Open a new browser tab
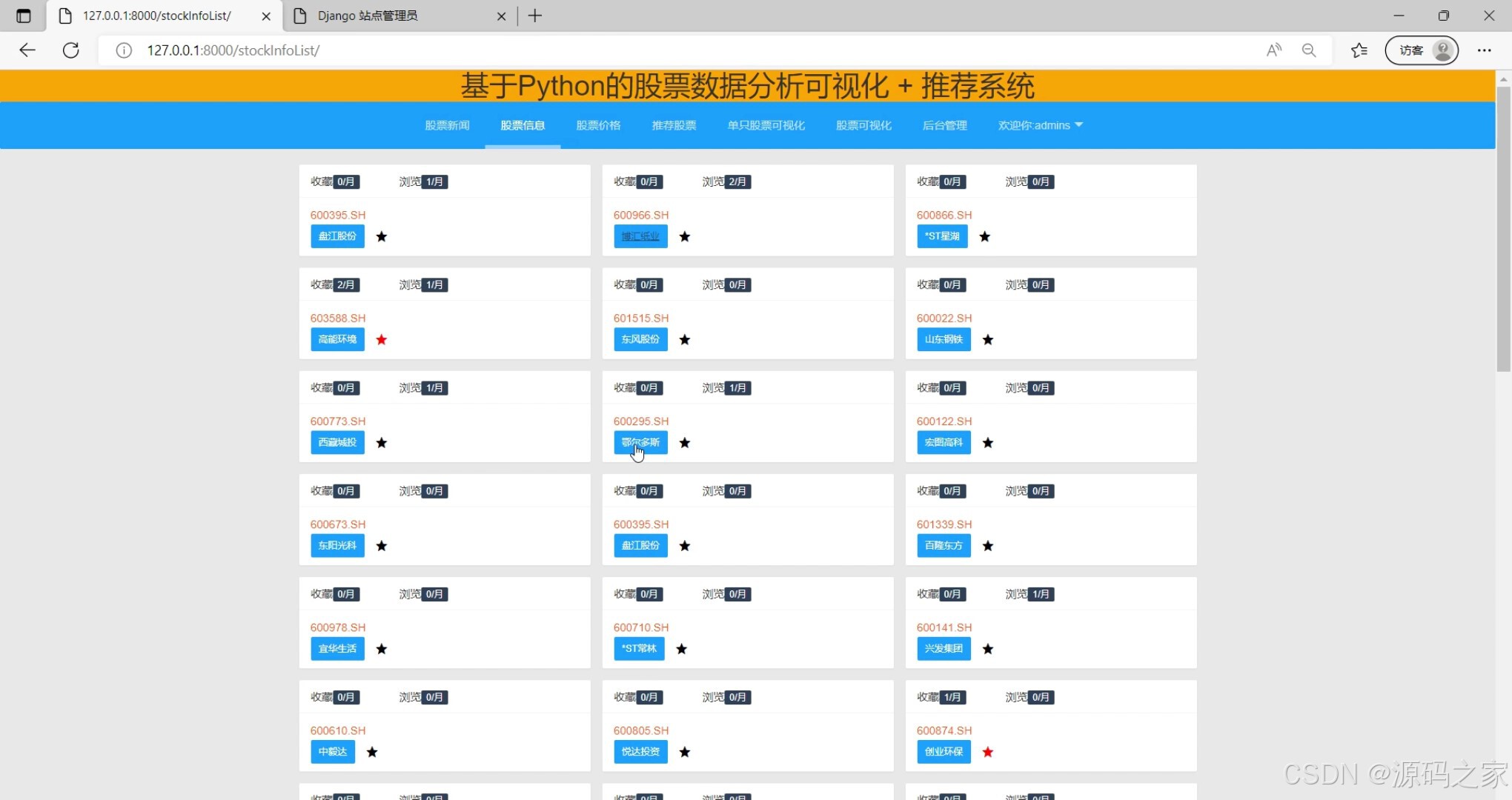This screenshot has width=1512, height=800. pos(535,16)
